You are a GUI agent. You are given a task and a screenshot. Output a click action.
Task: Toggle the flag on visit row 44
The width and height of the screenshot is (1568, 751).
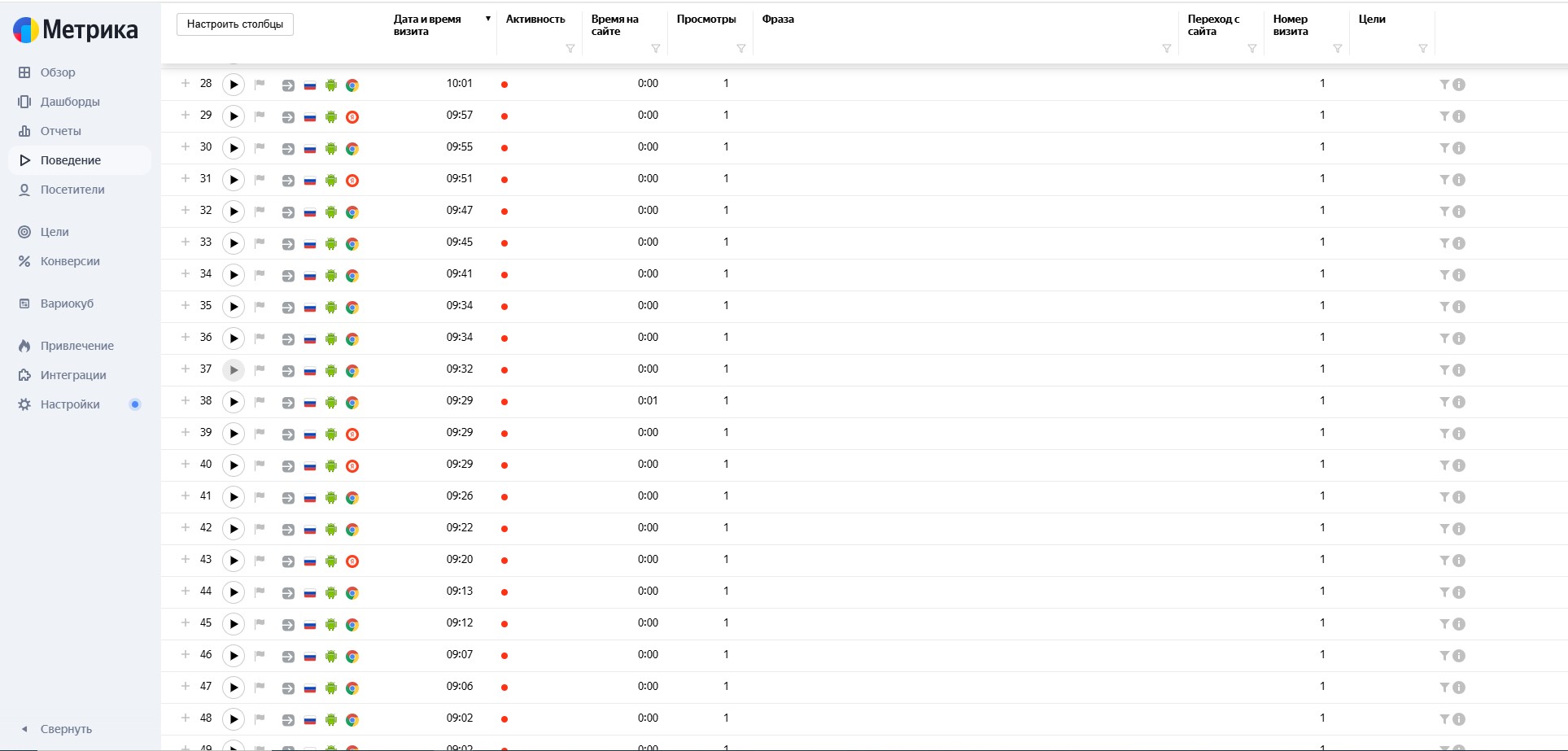coord(260,592)
